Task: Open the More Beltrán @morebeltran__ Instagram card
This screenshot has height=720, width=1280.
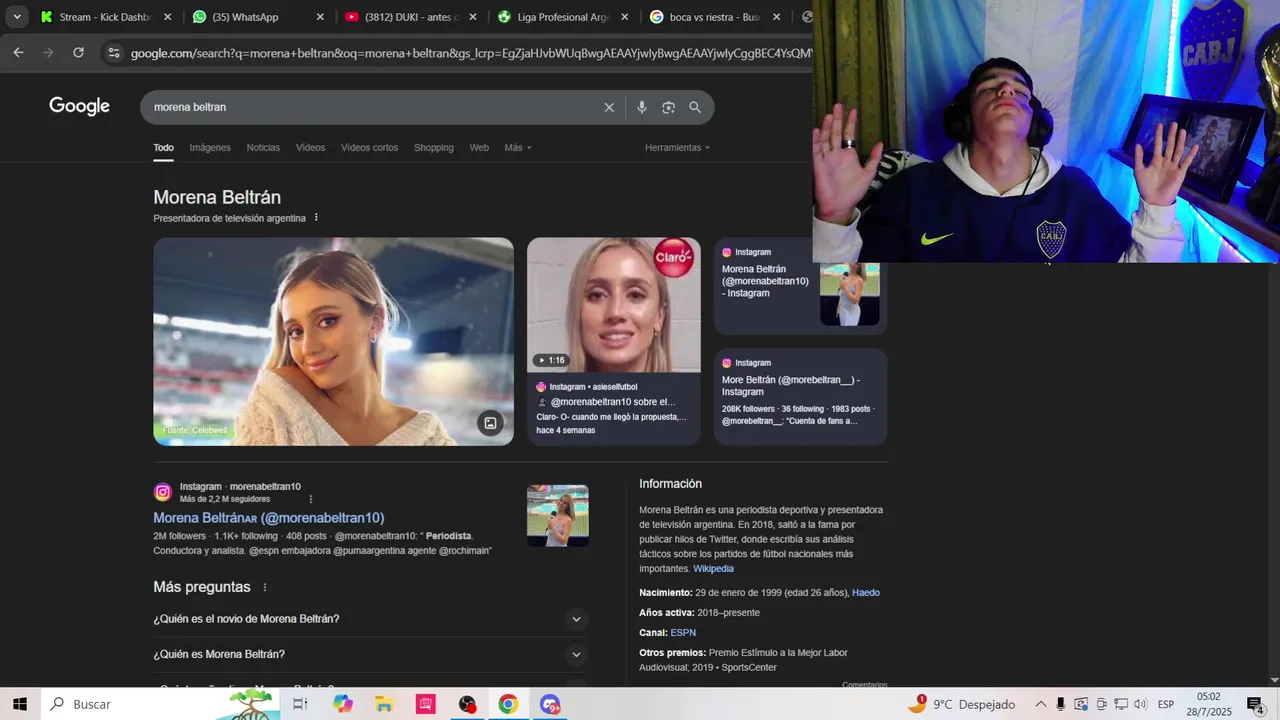Action: (800, 396)
